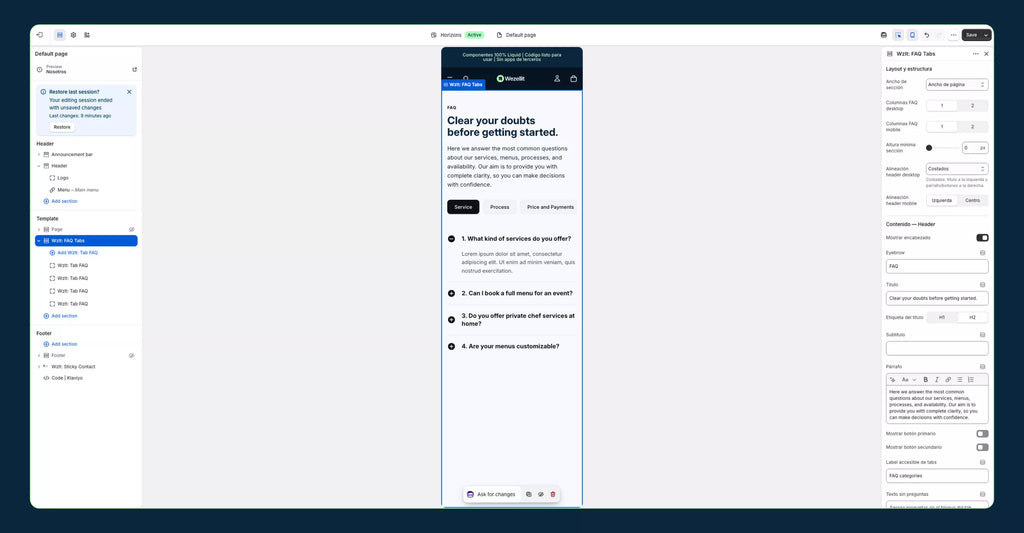Click the Save button

(972, 35)
